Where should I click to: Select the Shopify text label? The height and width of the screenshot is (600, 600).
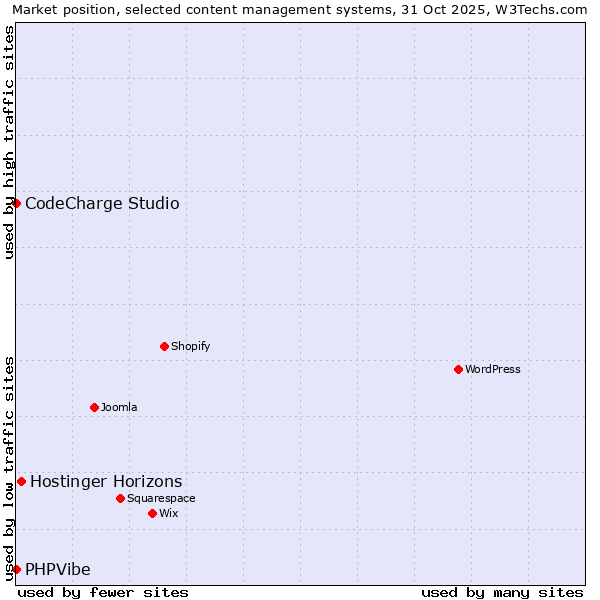tap(190, 346)
